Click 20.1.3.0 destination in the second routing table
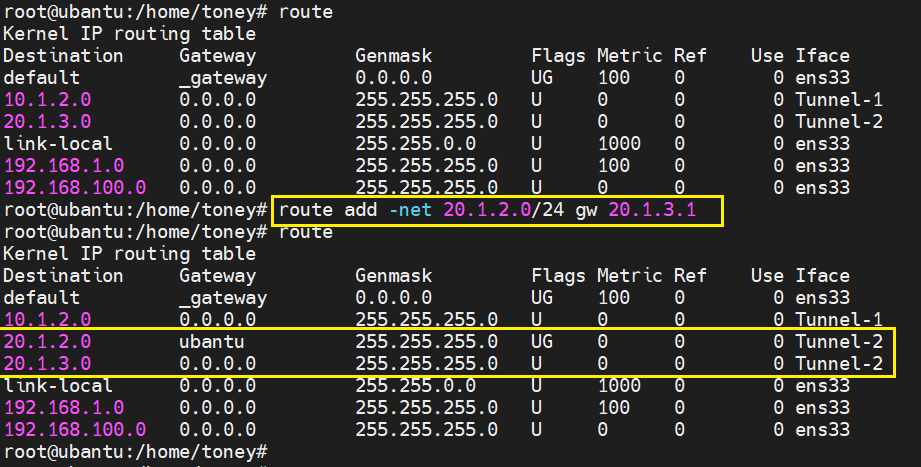Screen dimensions: 921x467 [48, 364]
